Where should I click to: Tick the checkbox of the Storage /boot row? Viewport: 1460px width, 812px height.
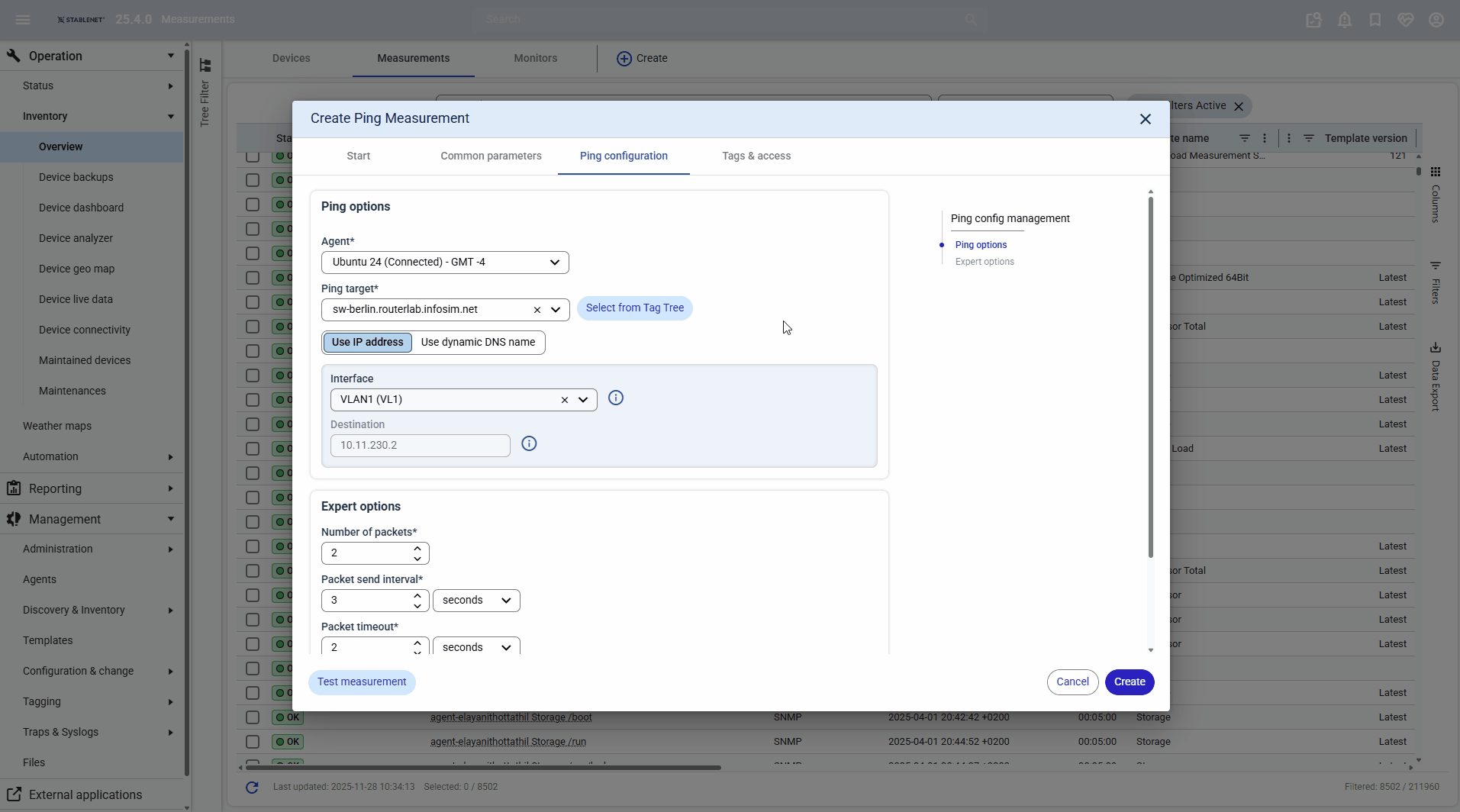[253, 717]
